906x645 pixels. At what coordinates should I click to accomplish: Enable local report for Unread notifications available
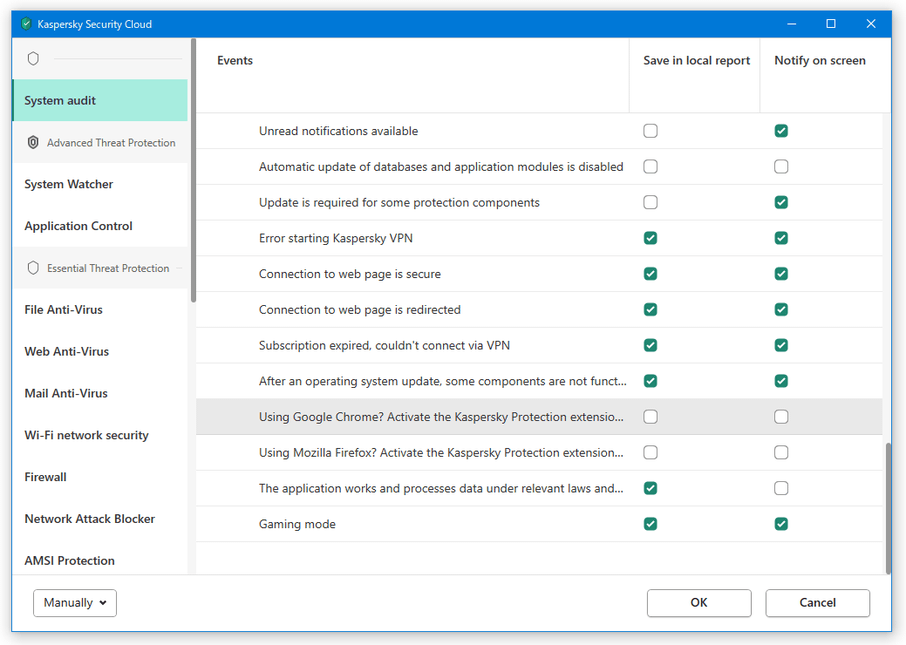pyautogui.click(x=651, y=131)
